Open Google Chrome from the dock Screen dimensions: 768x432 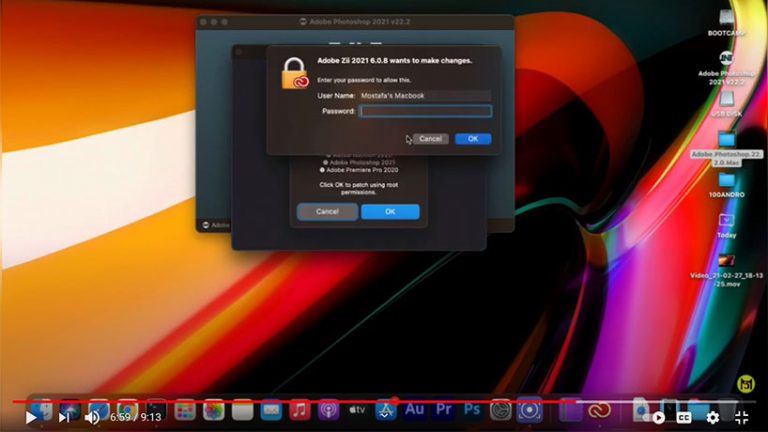click(x=127, y=410)
